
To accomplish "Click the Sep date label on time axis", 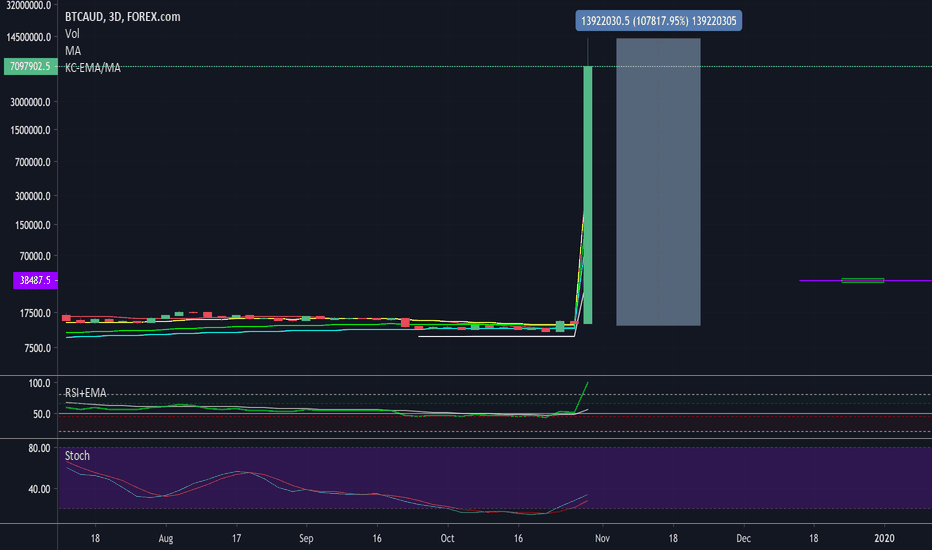I will coord(306,539).
